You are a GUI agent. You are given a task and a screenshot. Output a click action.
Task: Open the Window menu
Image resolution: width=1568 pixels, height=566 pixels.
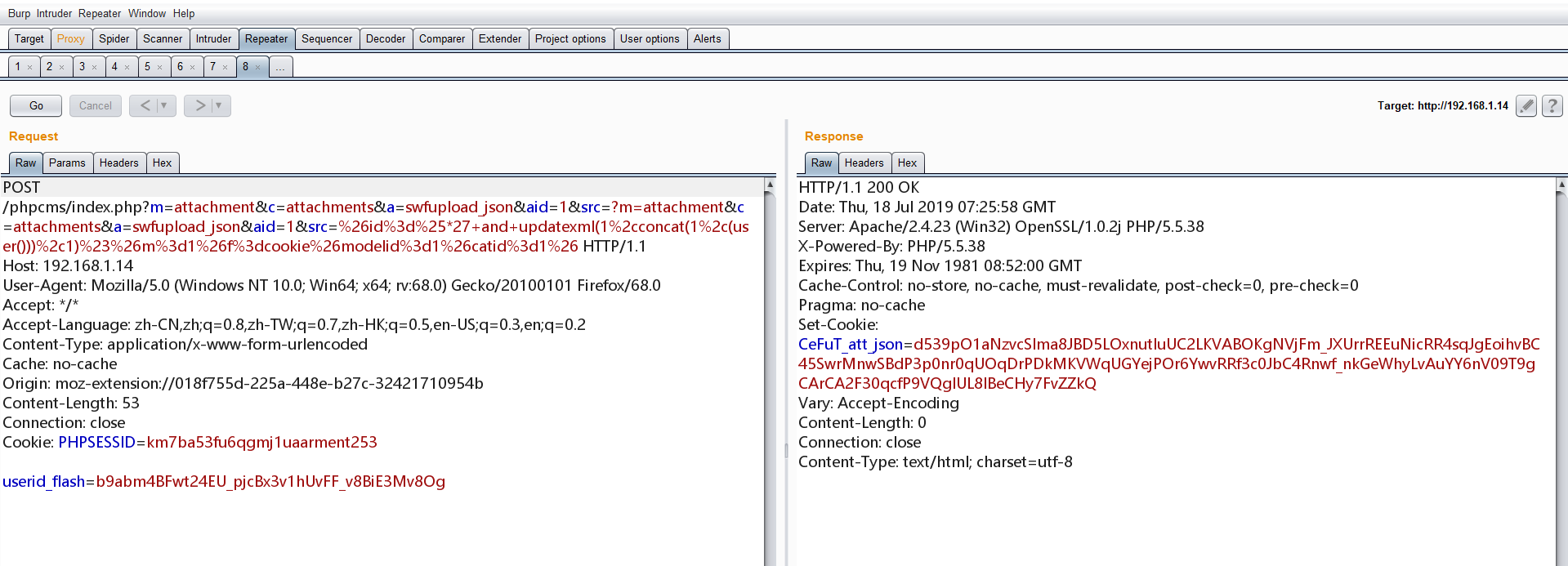click(147, 13)
